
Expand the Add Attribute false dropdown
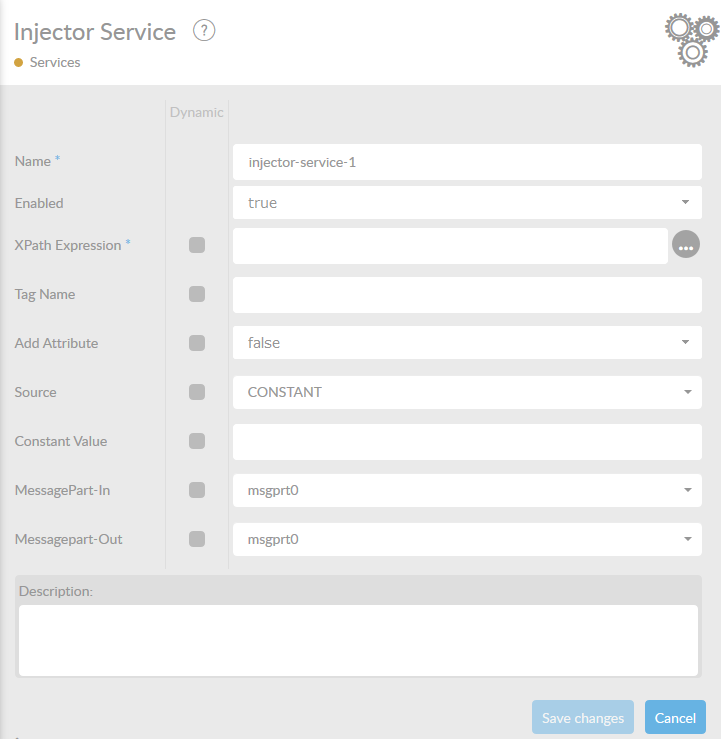click(x=467, y=343)
